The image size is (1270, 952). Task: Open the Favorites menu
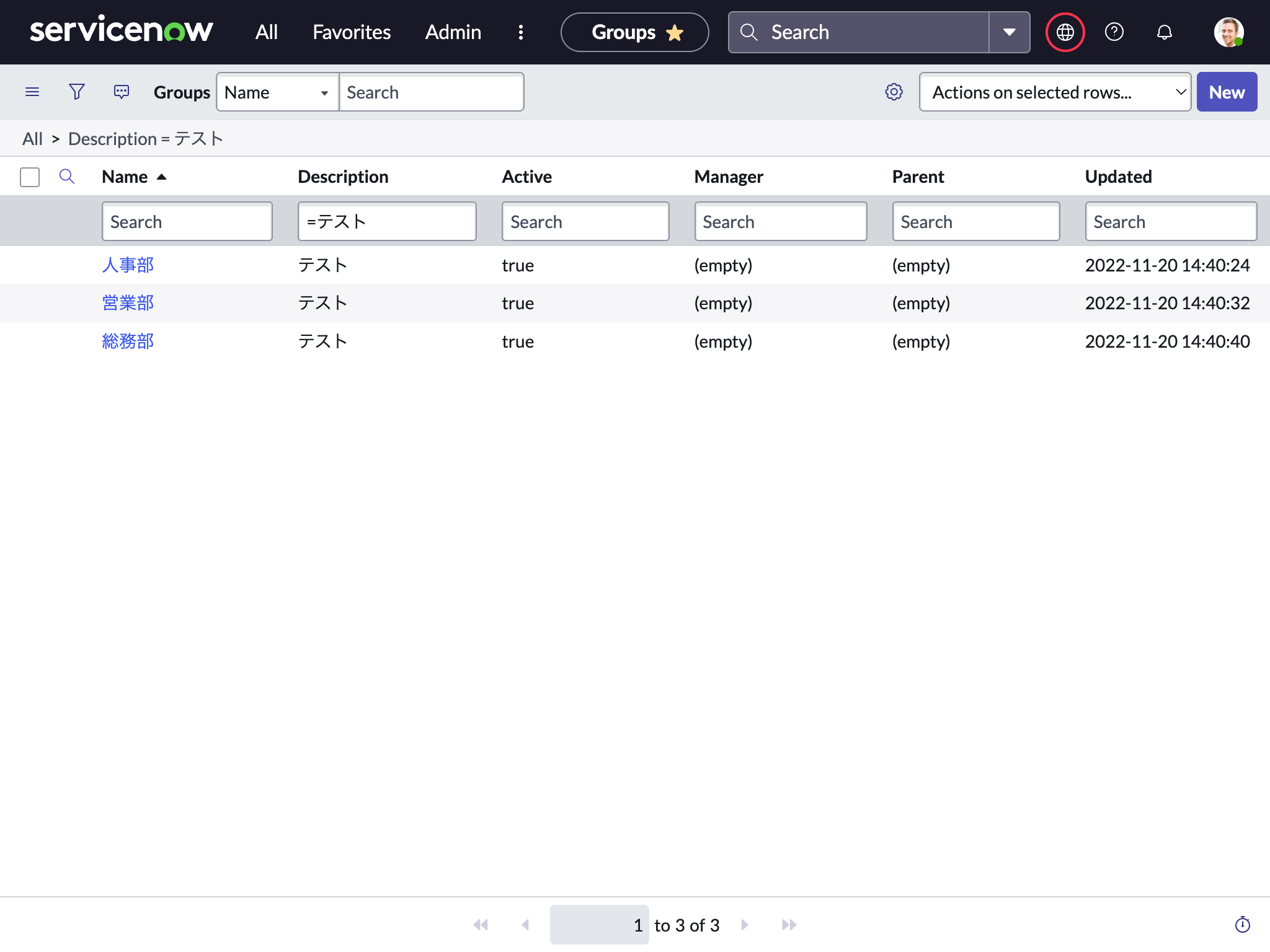click(351, 32)
